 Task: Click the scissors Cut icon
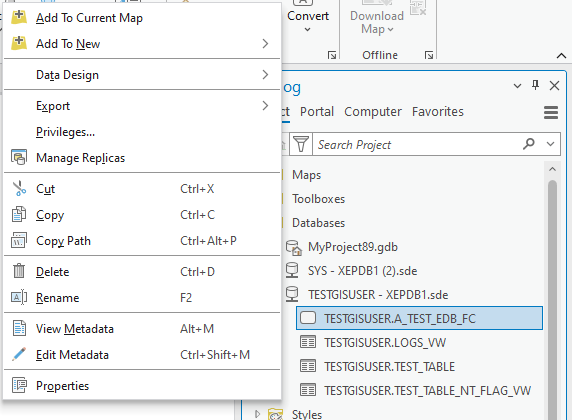(x=19, y=189)
